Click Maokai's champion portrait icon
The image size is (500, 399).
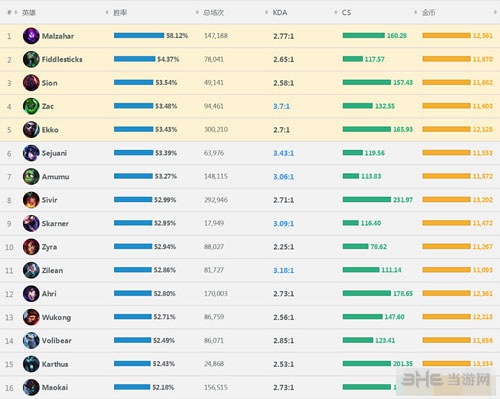[31, 387]
